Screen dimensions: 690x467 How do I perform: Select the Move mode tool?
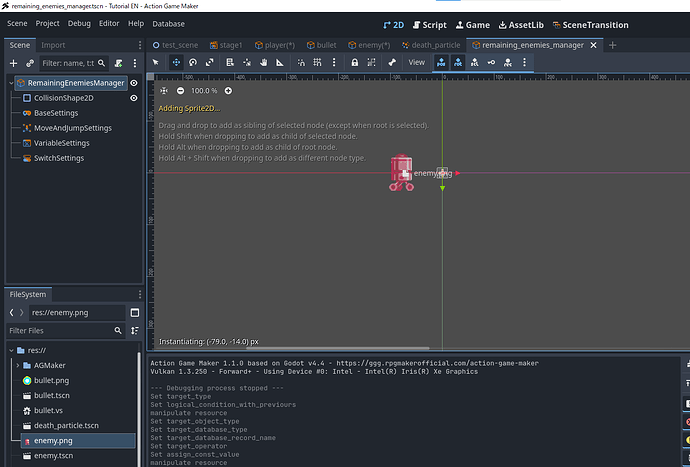pos(177,62)
